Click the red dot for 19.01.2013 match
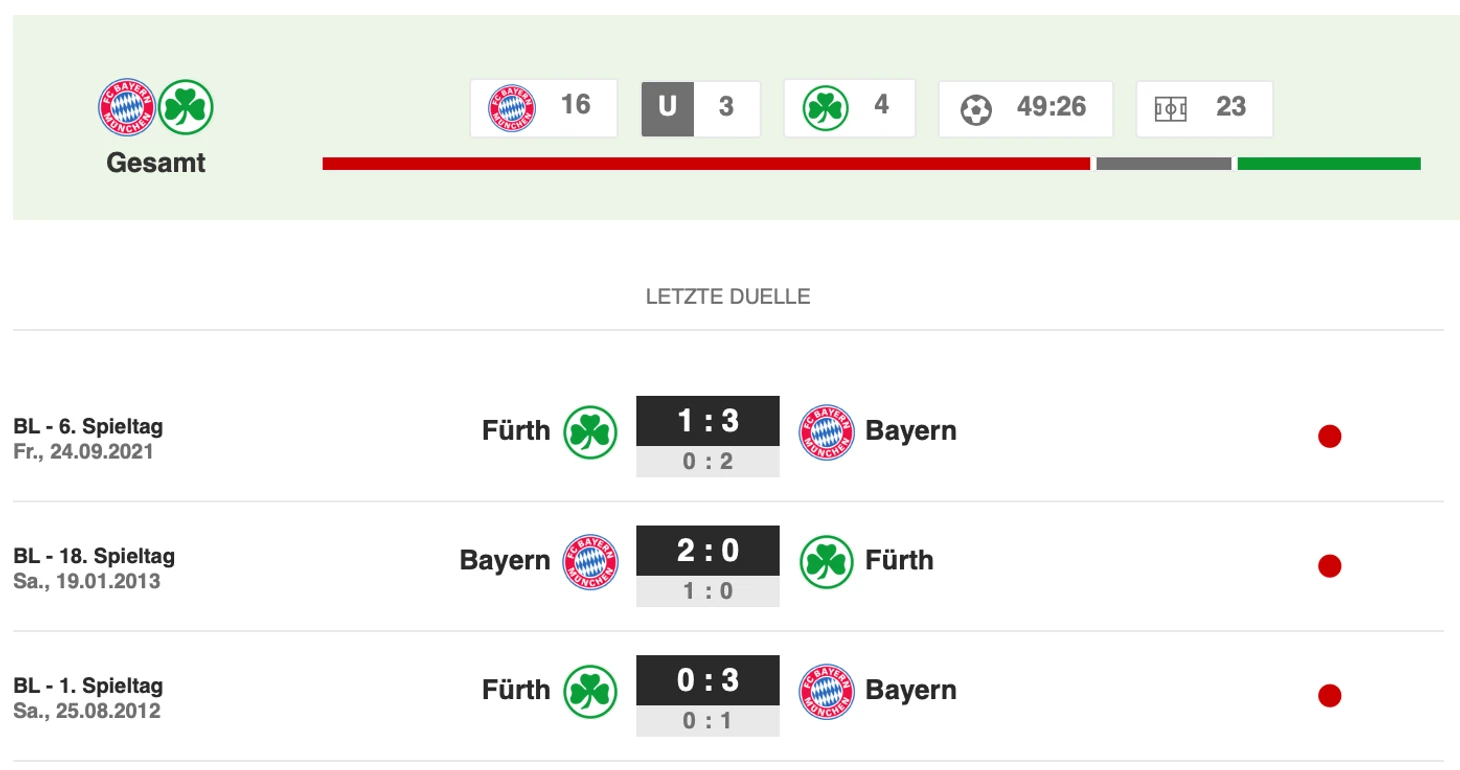 point(1329,567)
